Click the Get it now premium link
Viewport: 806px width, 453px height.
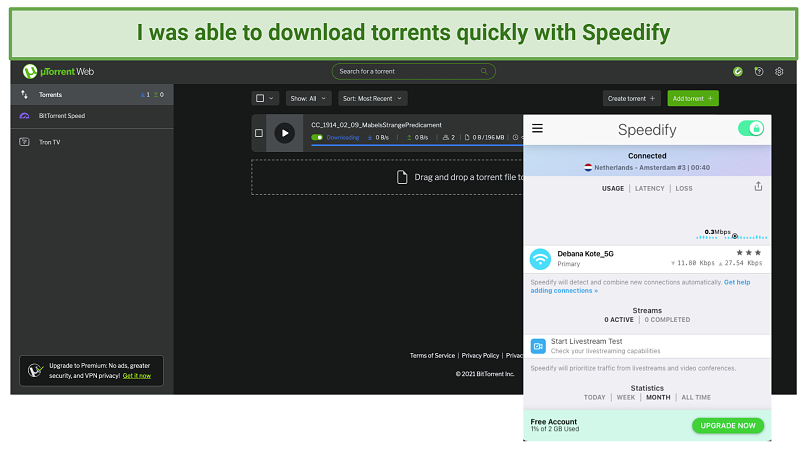(137, 376)
